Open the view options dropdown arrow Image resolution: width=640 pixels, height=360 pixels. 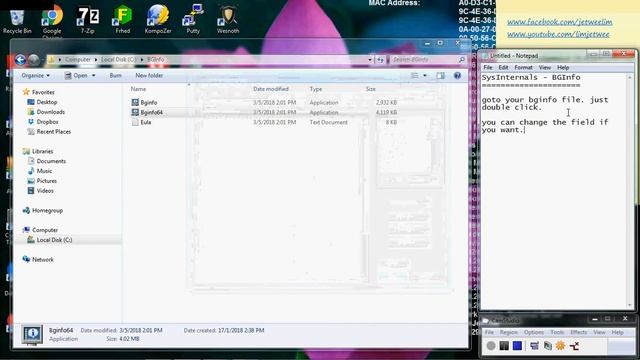[x=424, y=76]
